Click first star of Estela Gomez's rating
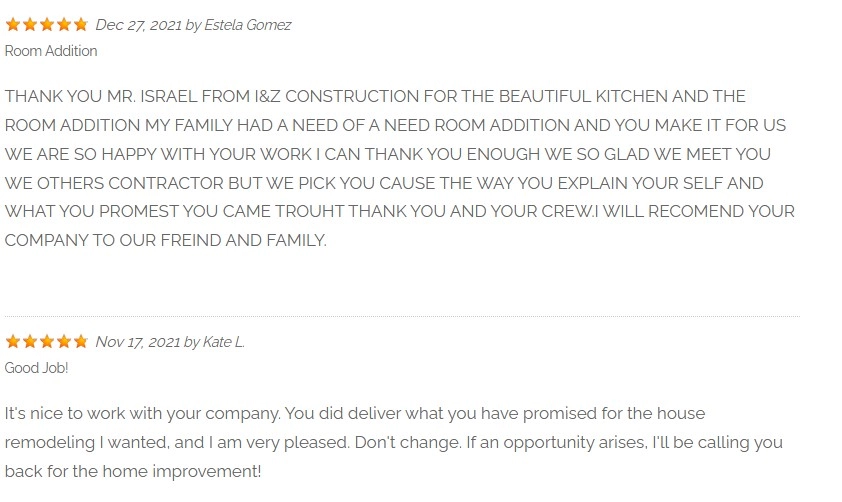 13,25
